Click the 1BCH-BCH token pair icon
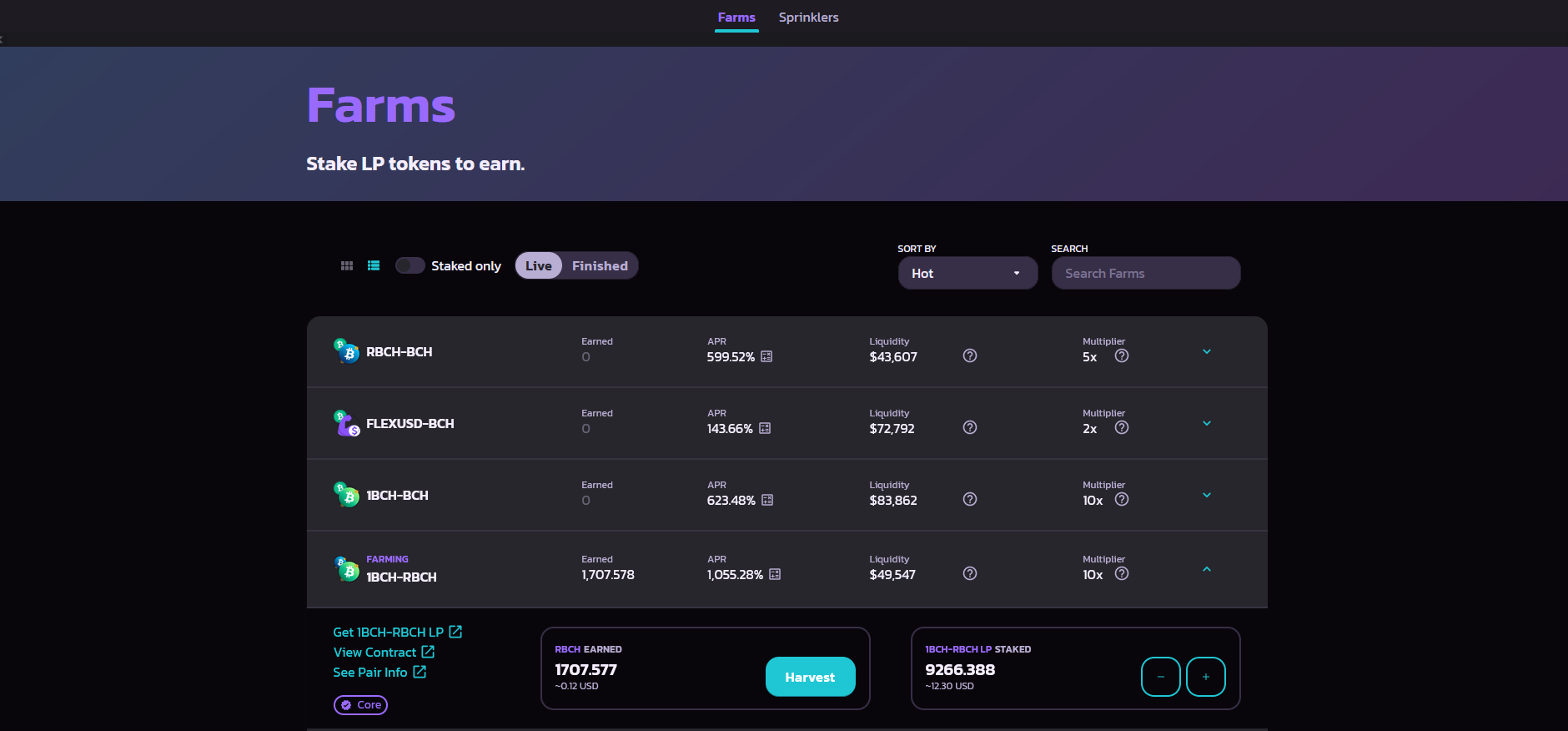Viewport: 1568px width, 731px height. coord(346,495)
